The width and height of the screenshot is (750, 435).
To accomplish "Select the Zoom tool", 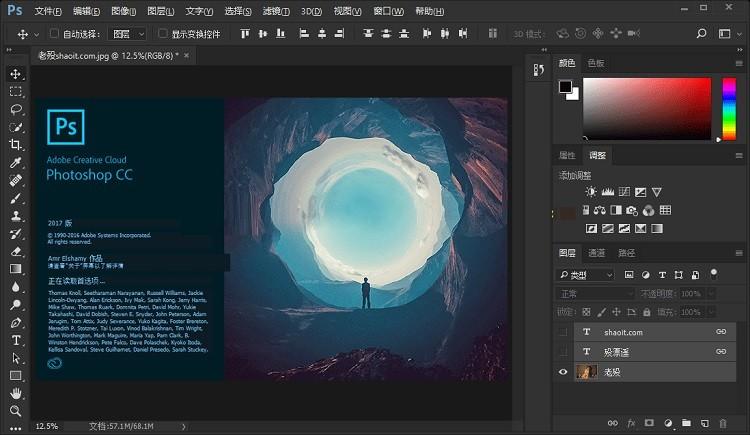I will tap(15, 411).
